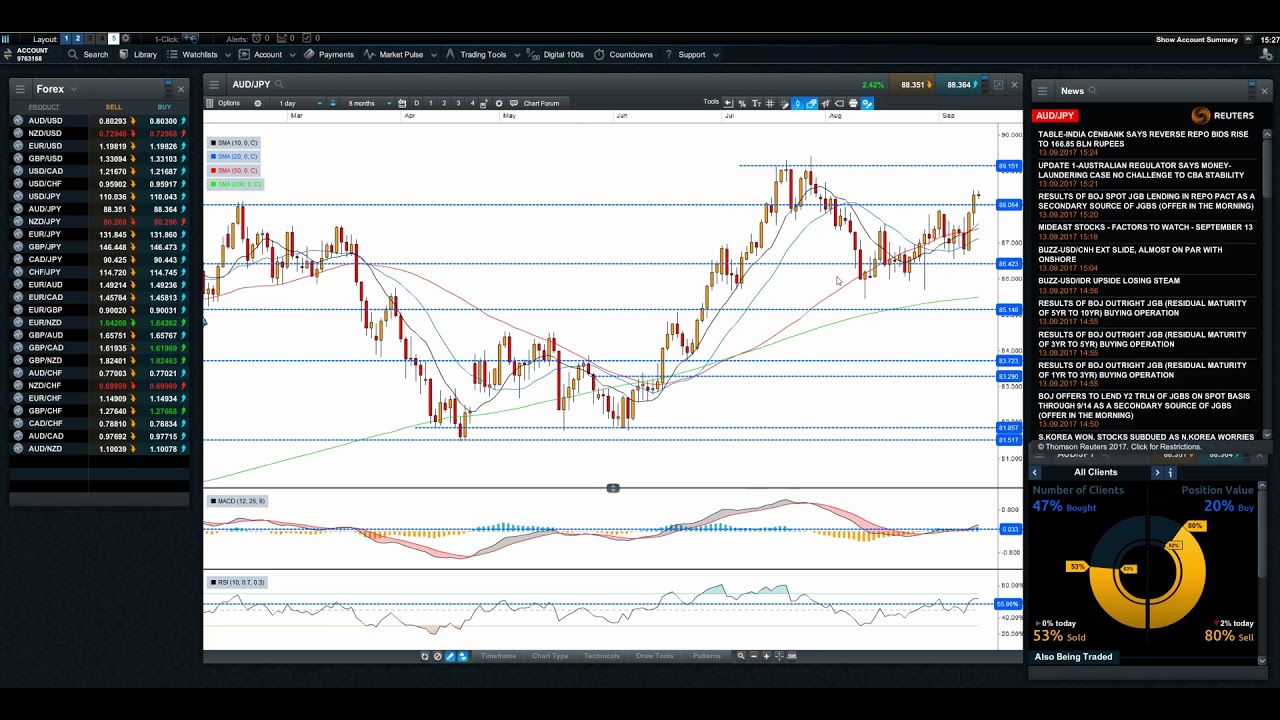Select the GBP/CAD row in Forex list
This screenshot has height=720, width=1280.
[99, 347]
